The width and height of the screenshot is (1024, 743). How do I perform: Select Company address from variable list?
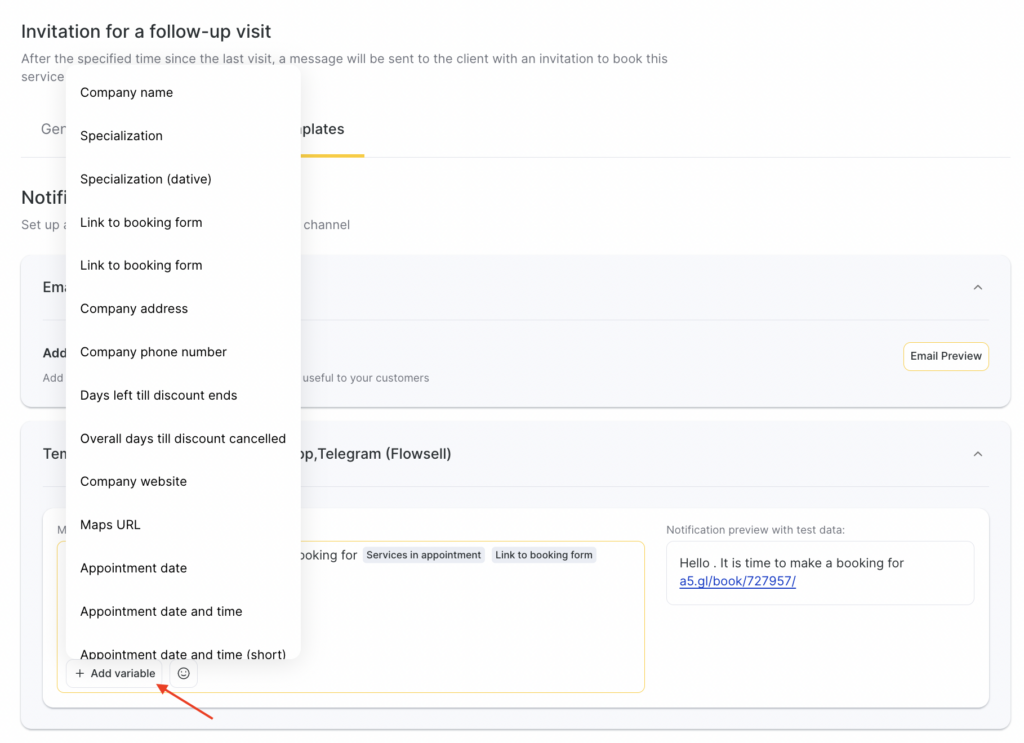coord(134,309)
